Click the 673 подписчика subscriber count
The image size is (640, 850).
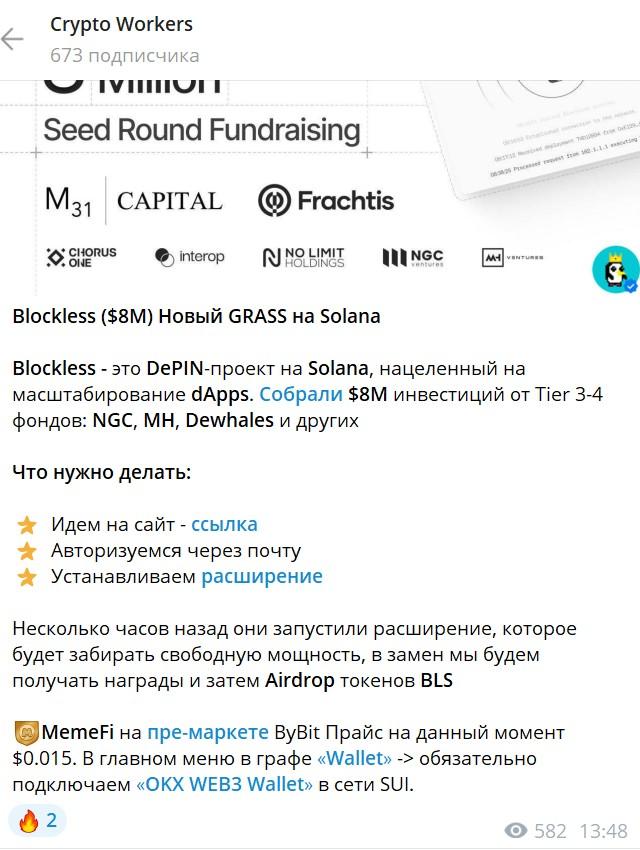(x=124, y=55)
